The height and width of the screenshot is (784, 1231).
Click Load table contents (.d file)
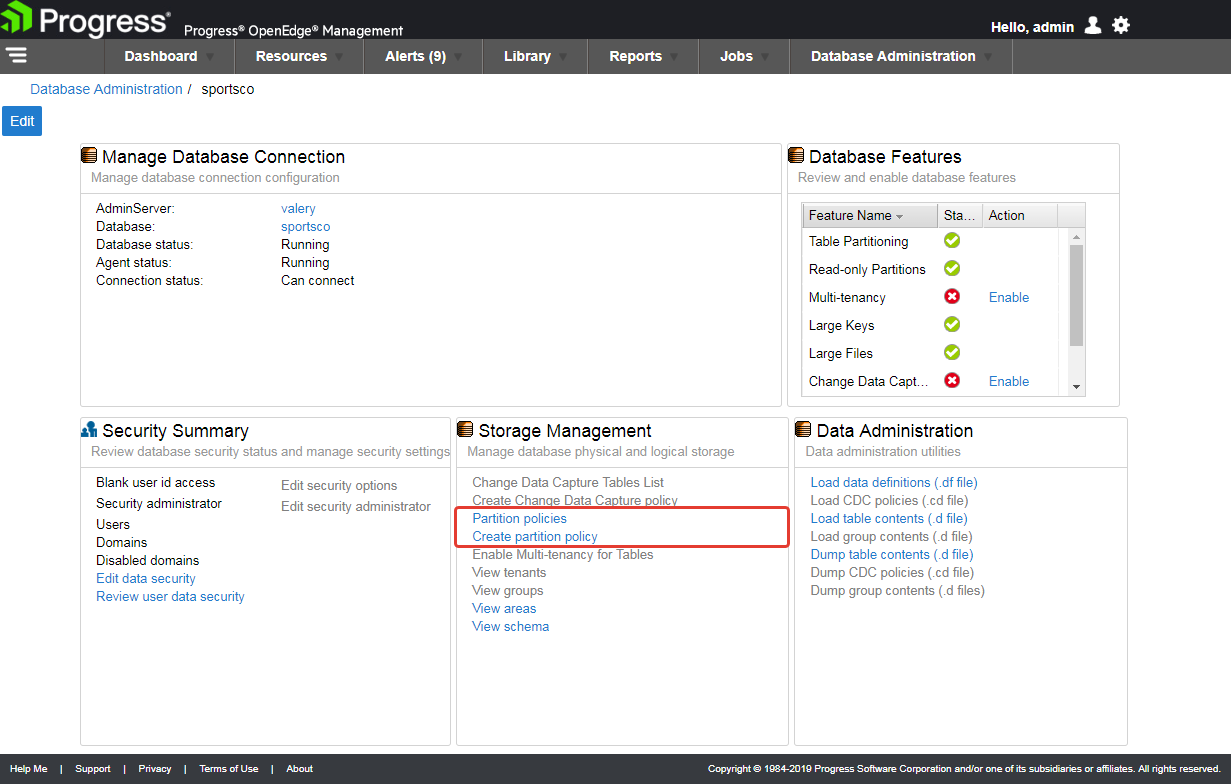tap(889, 518)
